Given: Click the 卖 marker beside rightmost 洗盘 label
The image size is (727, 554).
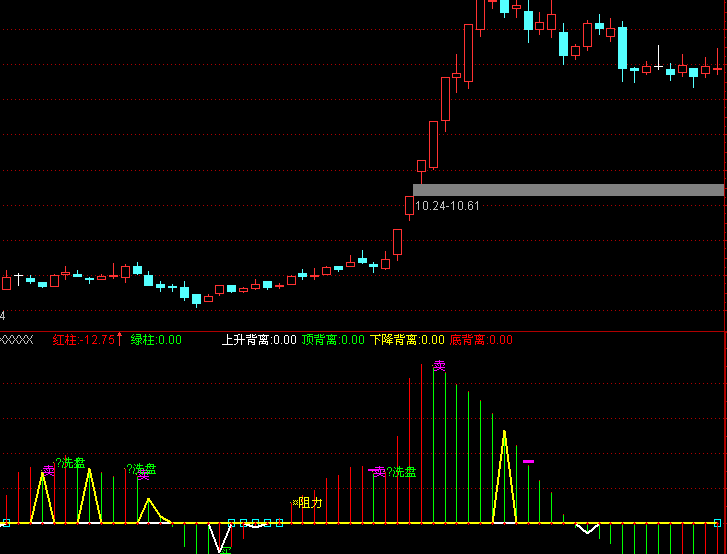Looking at the screenshot, I should (380, 472).
